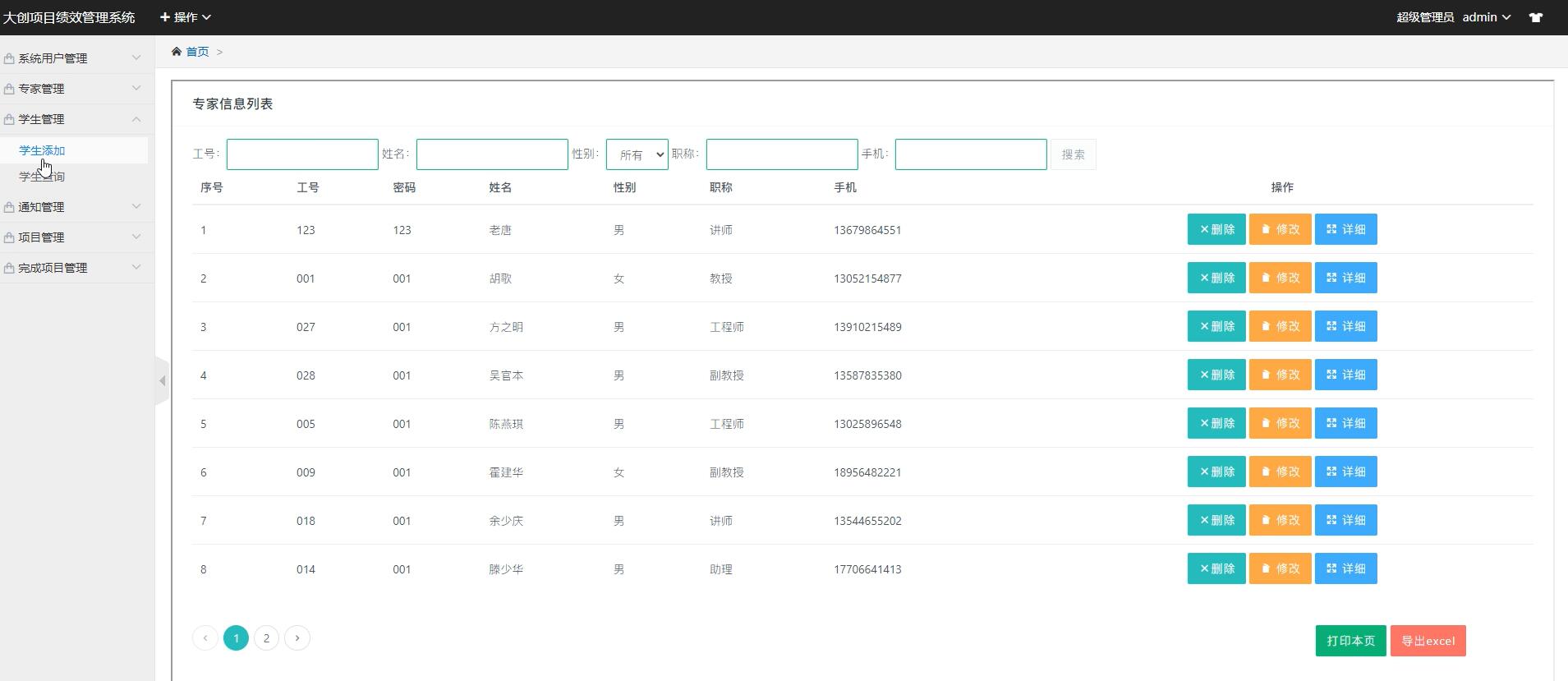
Task: Expand 完成项目管理 menu chevron
Action: [x=136, y=267]
